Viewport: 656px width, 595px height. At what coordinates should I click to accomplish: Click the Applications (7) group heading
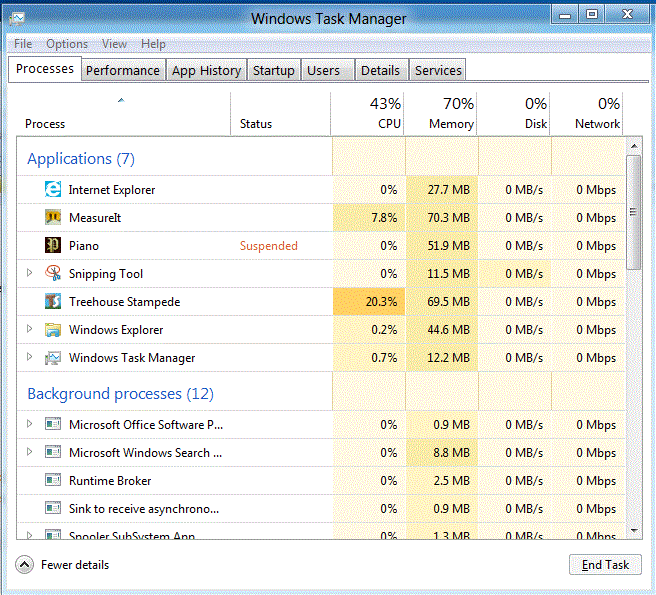81,159
